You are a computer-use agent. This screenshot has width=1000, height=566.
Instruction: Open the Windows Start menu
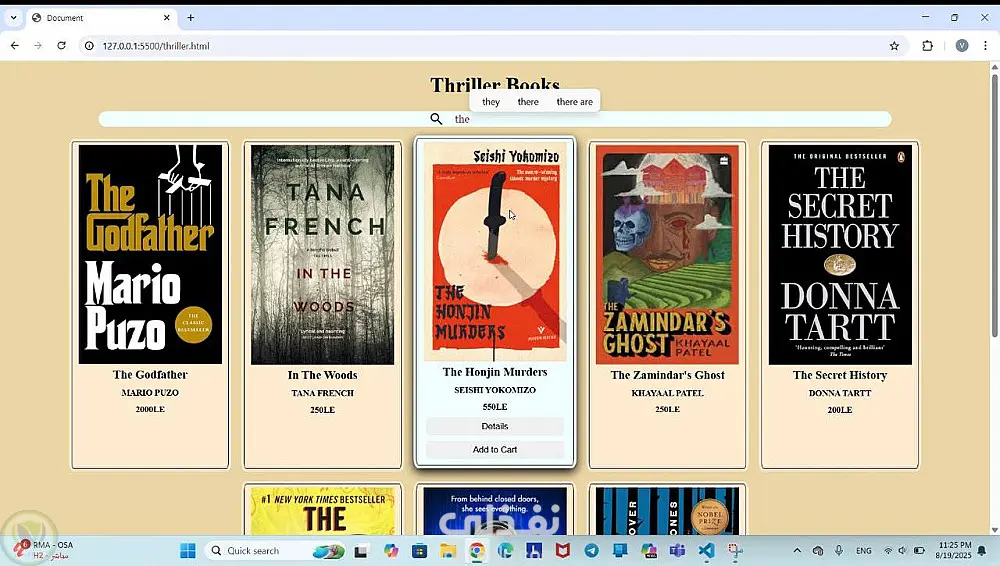pyautogui.click(x=188, y=550)
